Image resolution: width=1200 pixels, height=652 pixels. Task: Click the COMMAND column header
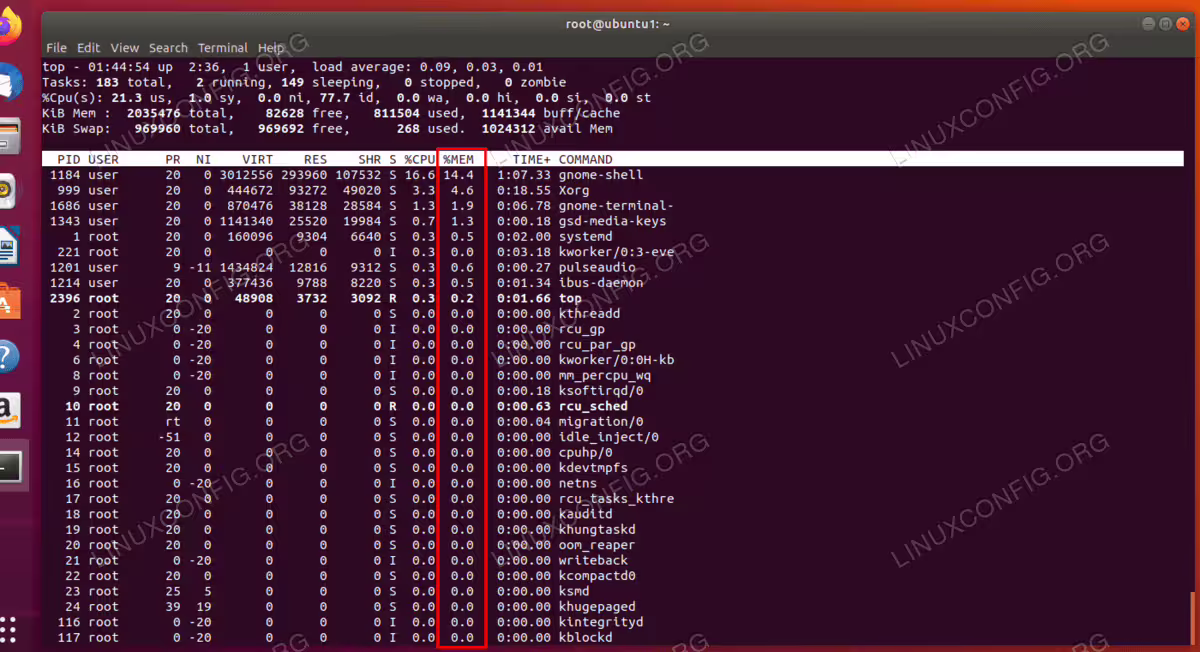pyautogui.click(x=586, y=159)
